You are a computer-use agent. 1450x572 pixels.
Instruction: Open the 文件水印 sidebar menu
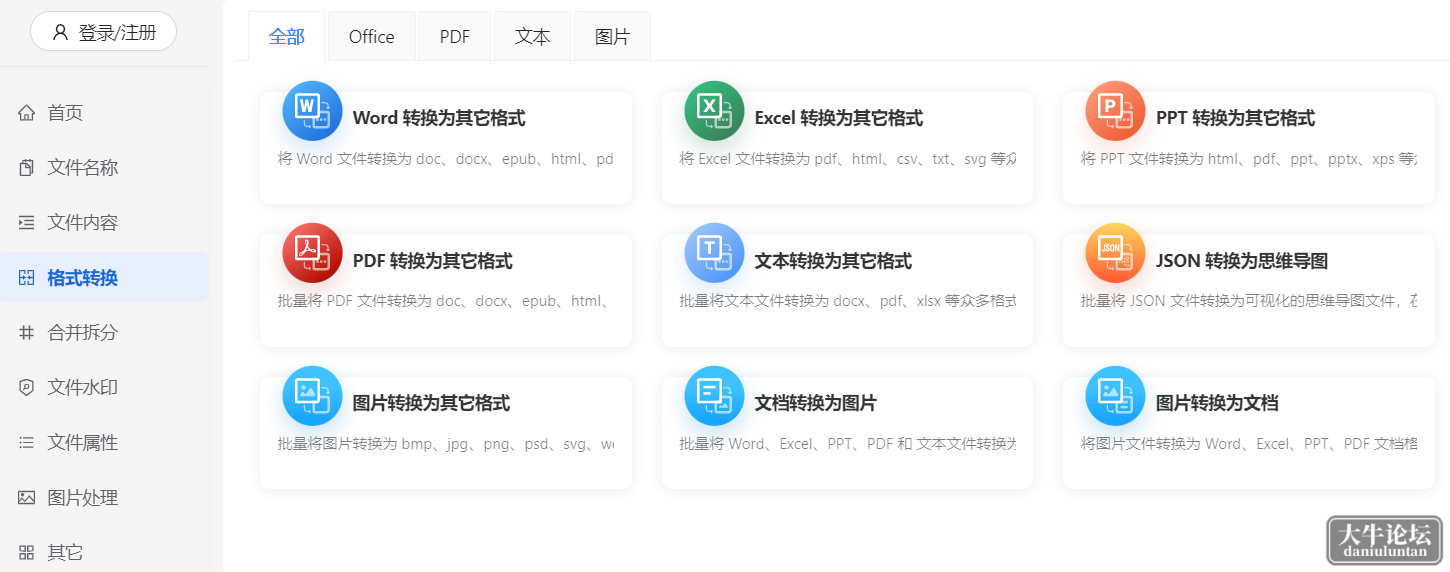105,388
